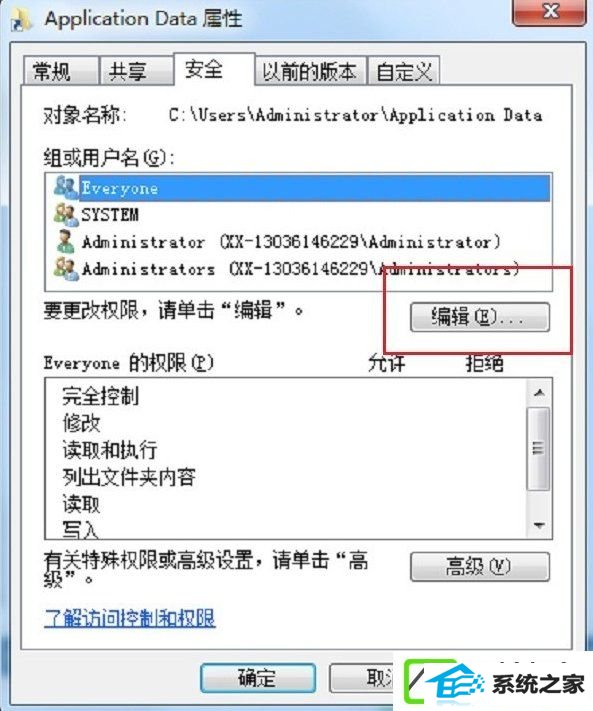Confirm with the 确定 button
This screenshot has width=593, height=711.
coord(258,678)
